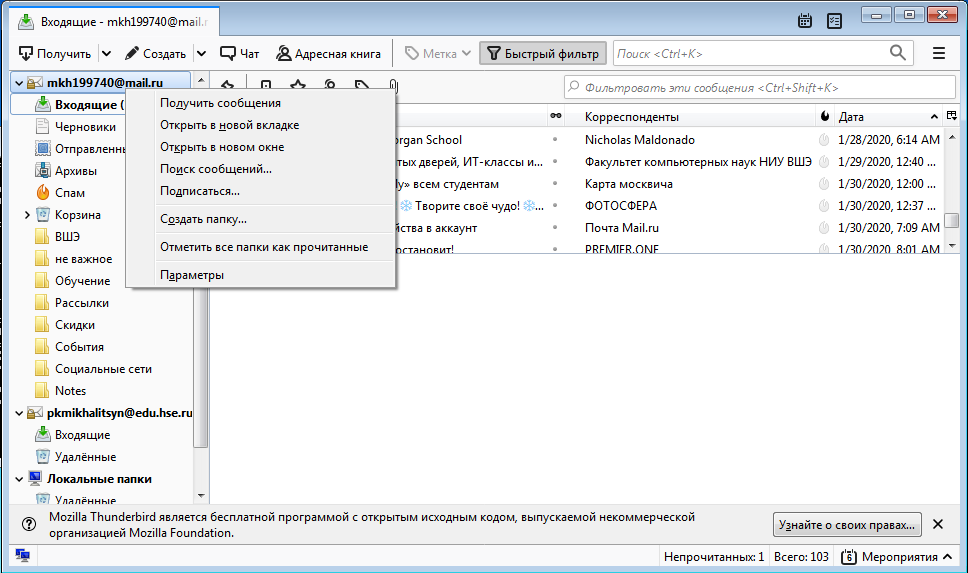Open Адресная книга address book

coord(328,54)
